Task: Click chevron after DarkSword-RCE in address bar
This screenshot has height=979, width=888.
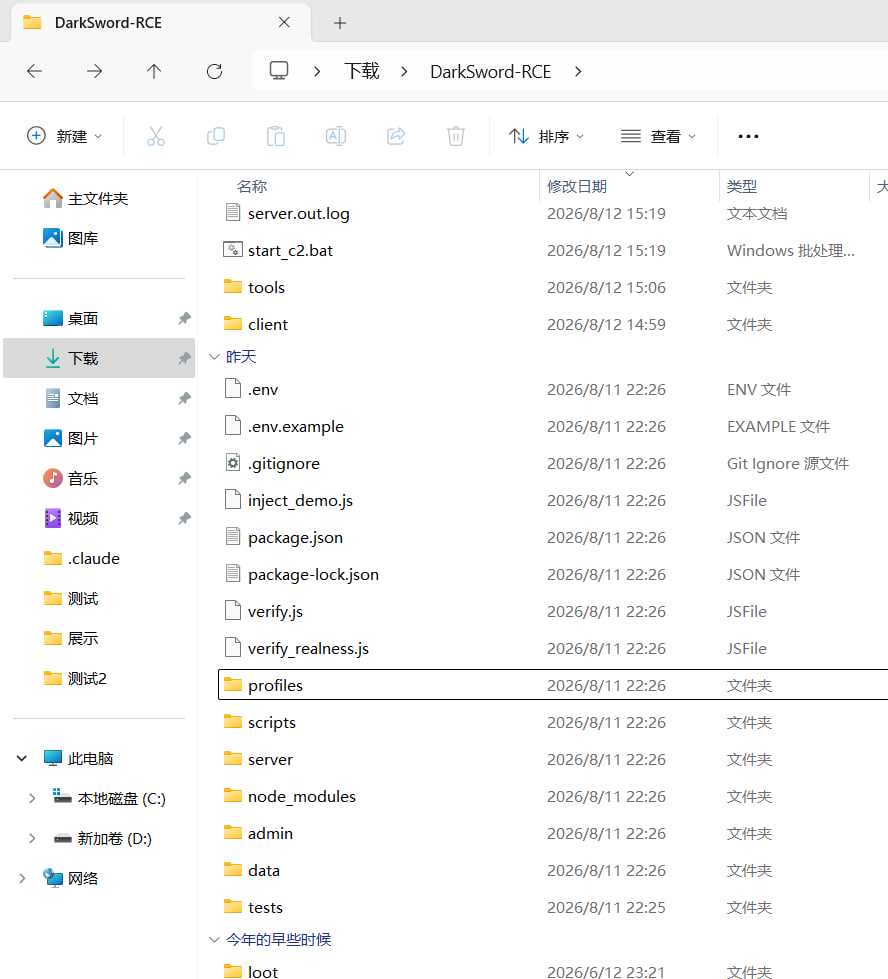Action: coord(578,72)
